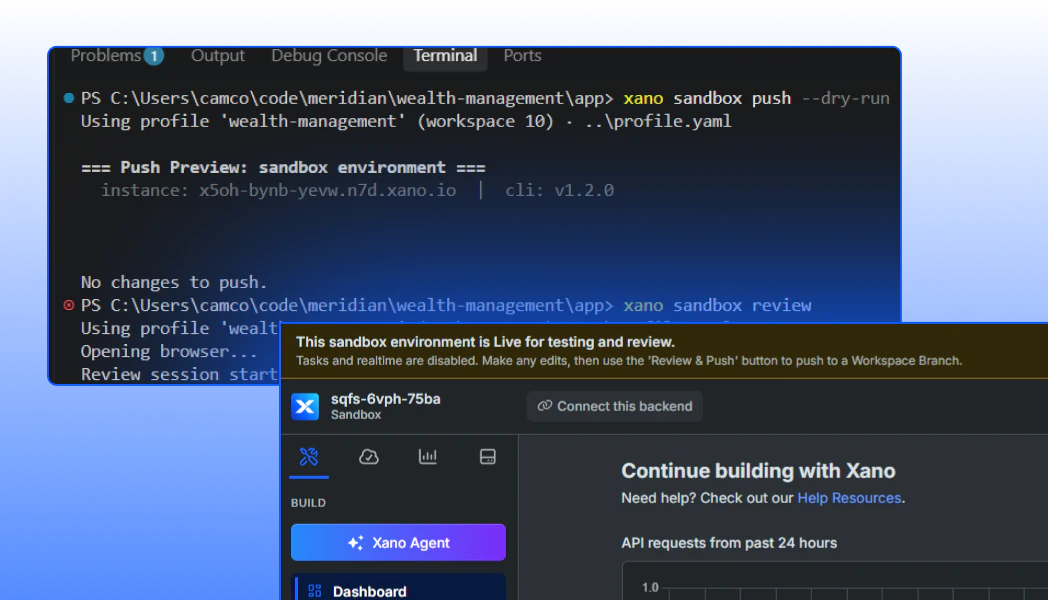The image size is (1048, 600).
Task: Switch to the Ports tab
Action: [x=522, y=55]
